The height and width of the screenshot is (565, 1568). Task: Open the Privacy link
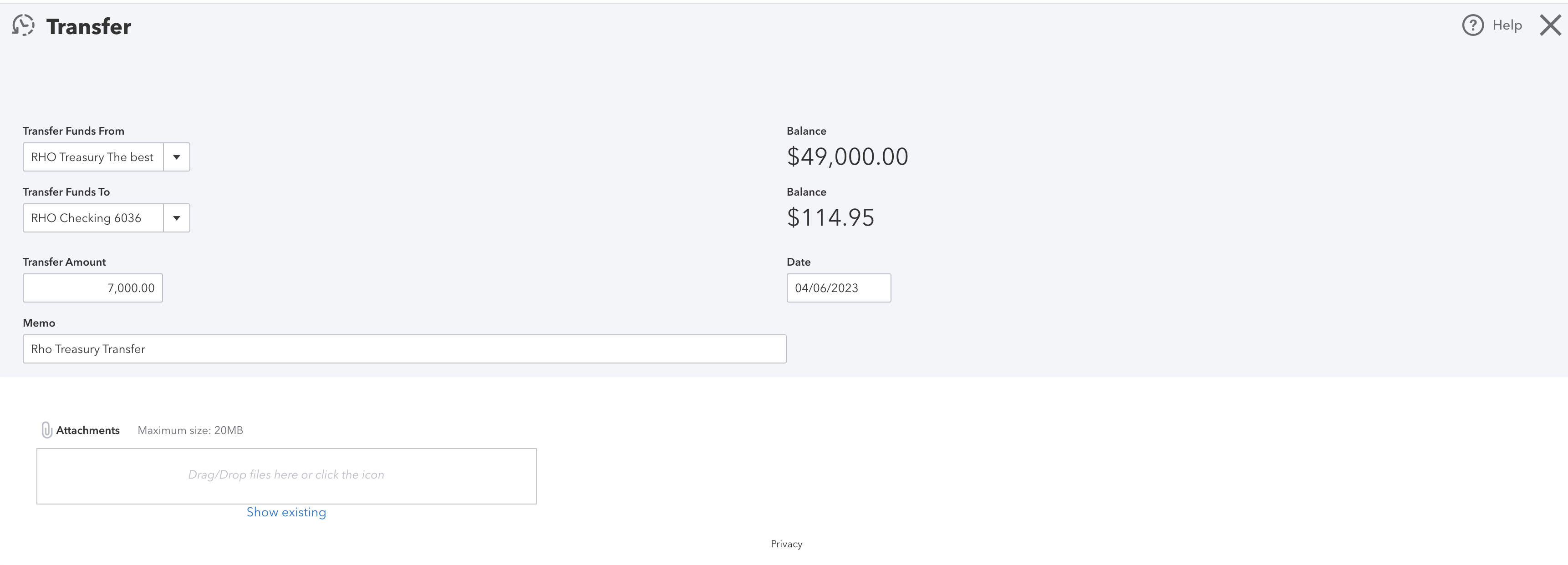(786, 544)
